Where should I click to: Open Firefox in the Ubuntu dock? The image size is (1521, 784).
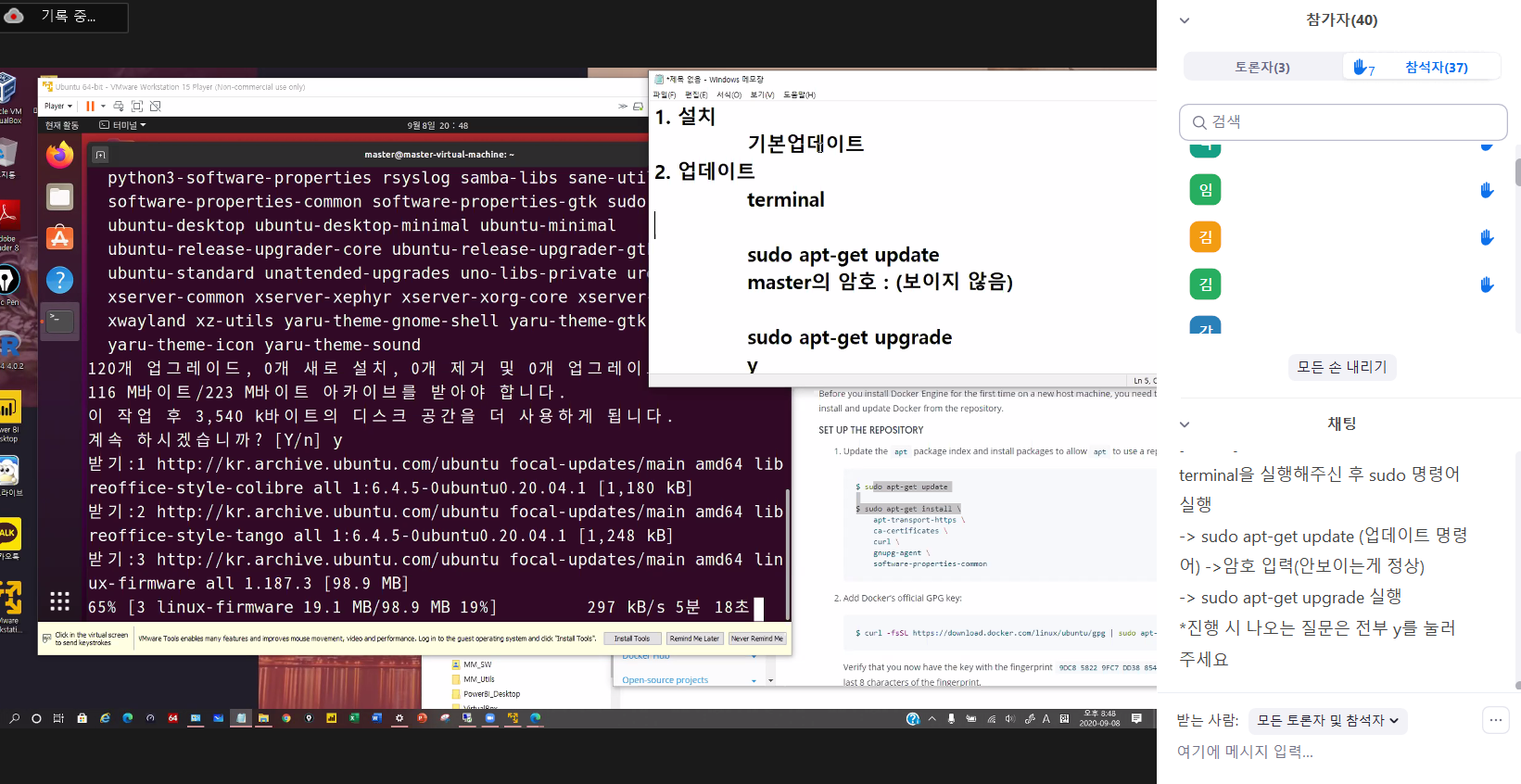(x=60, y=155)
